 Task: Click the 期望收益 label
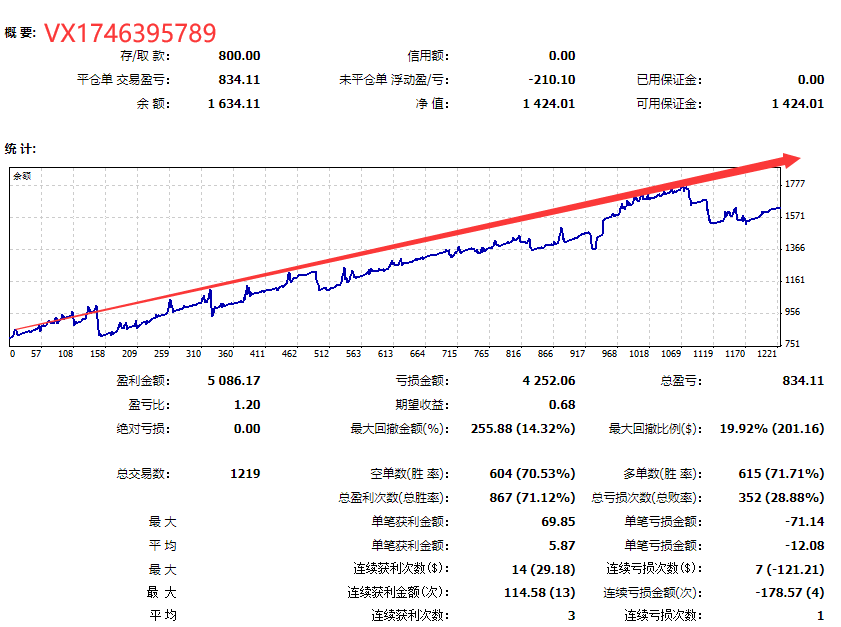coord(423,405)
